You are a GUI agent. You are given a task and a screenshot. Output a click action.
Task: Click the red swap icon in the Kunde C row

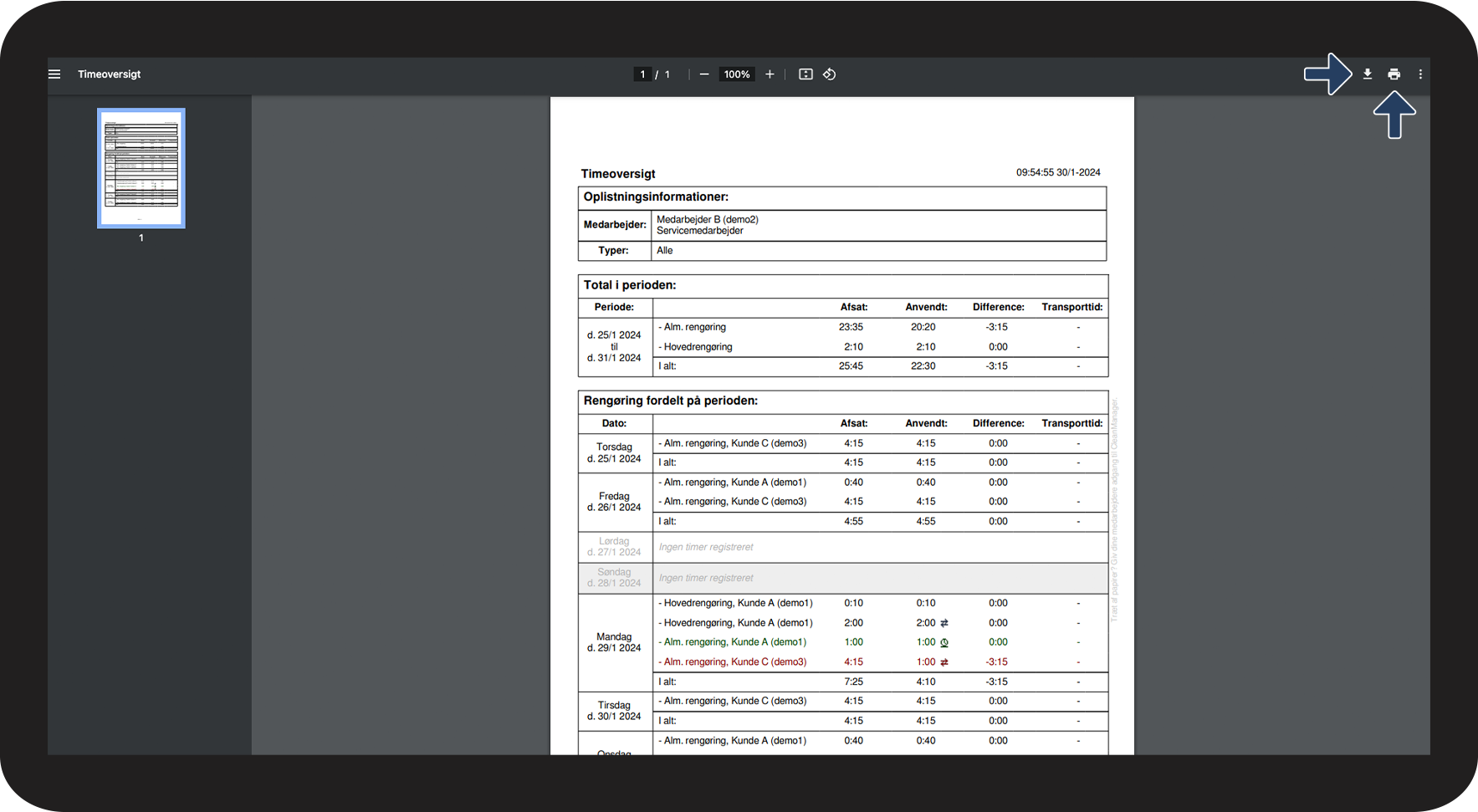[x=944, y=662]
